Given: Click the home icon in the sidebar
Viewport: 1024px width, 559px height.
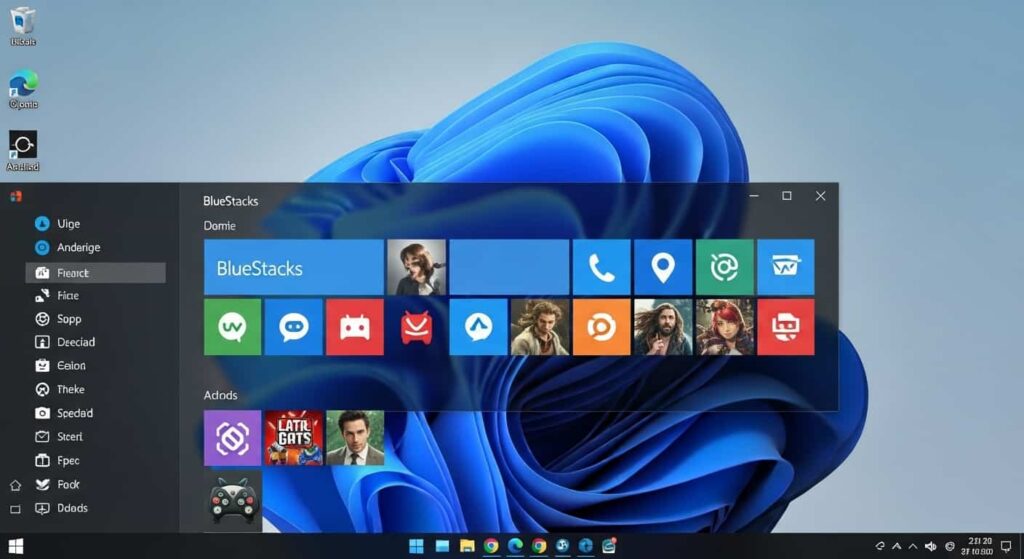Looking at the screenshot, I should tap(16, 485).
